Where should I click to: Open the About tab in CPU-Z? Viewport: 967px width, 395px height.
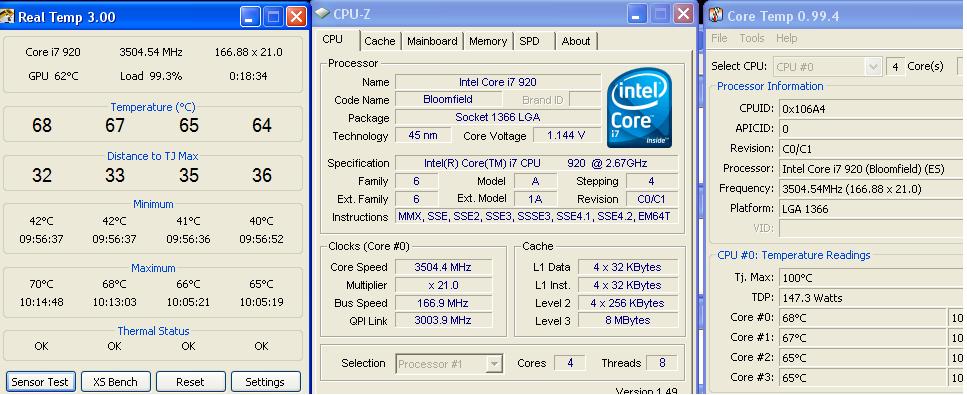pyautogui.click(x=576, y=41)
